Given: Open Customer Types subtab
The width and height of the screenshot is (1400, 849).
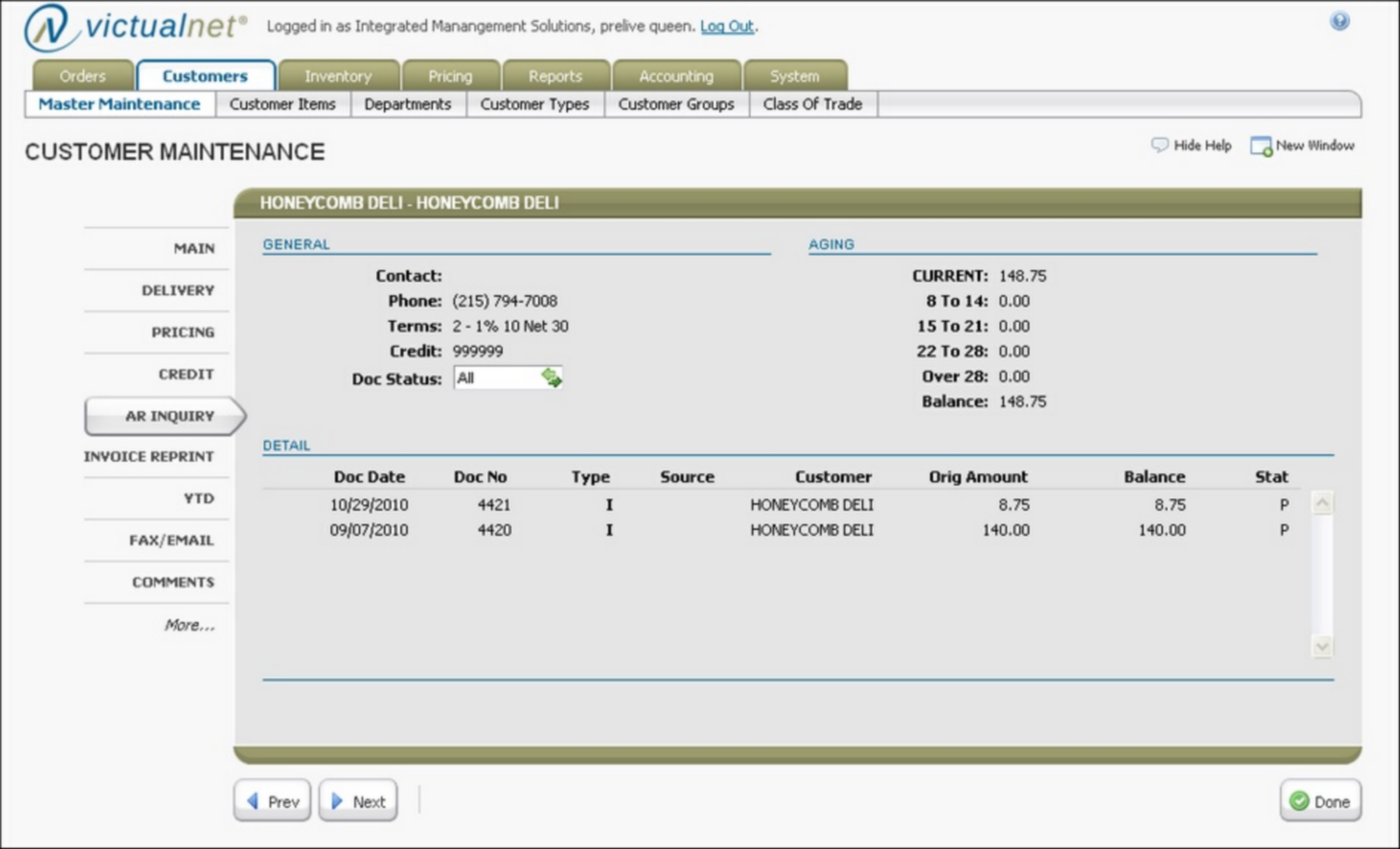Looking at the screenshot, I should click(x=535, y=104).
